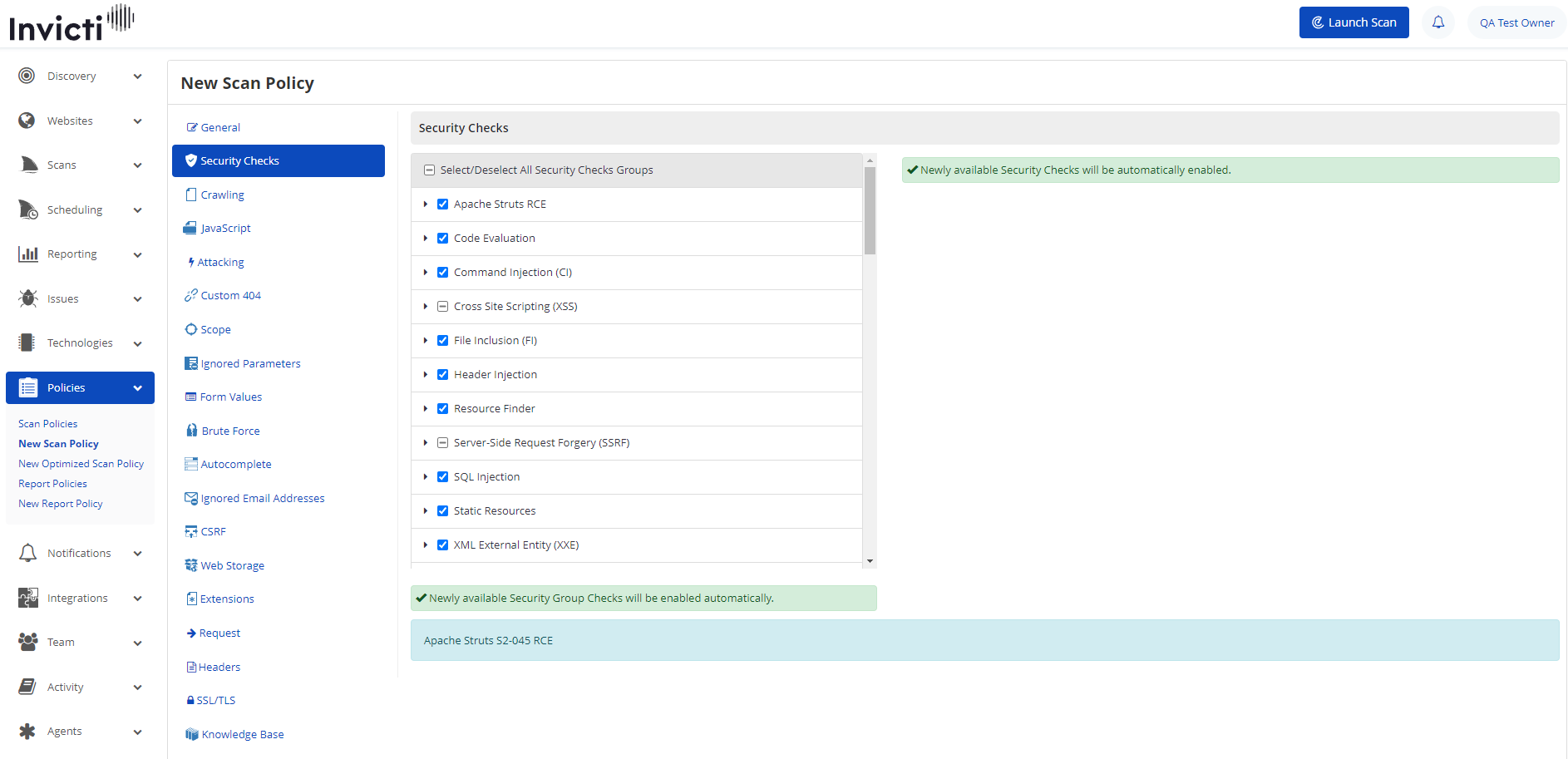Click the Issues bug icon

(x=27, y=298)
